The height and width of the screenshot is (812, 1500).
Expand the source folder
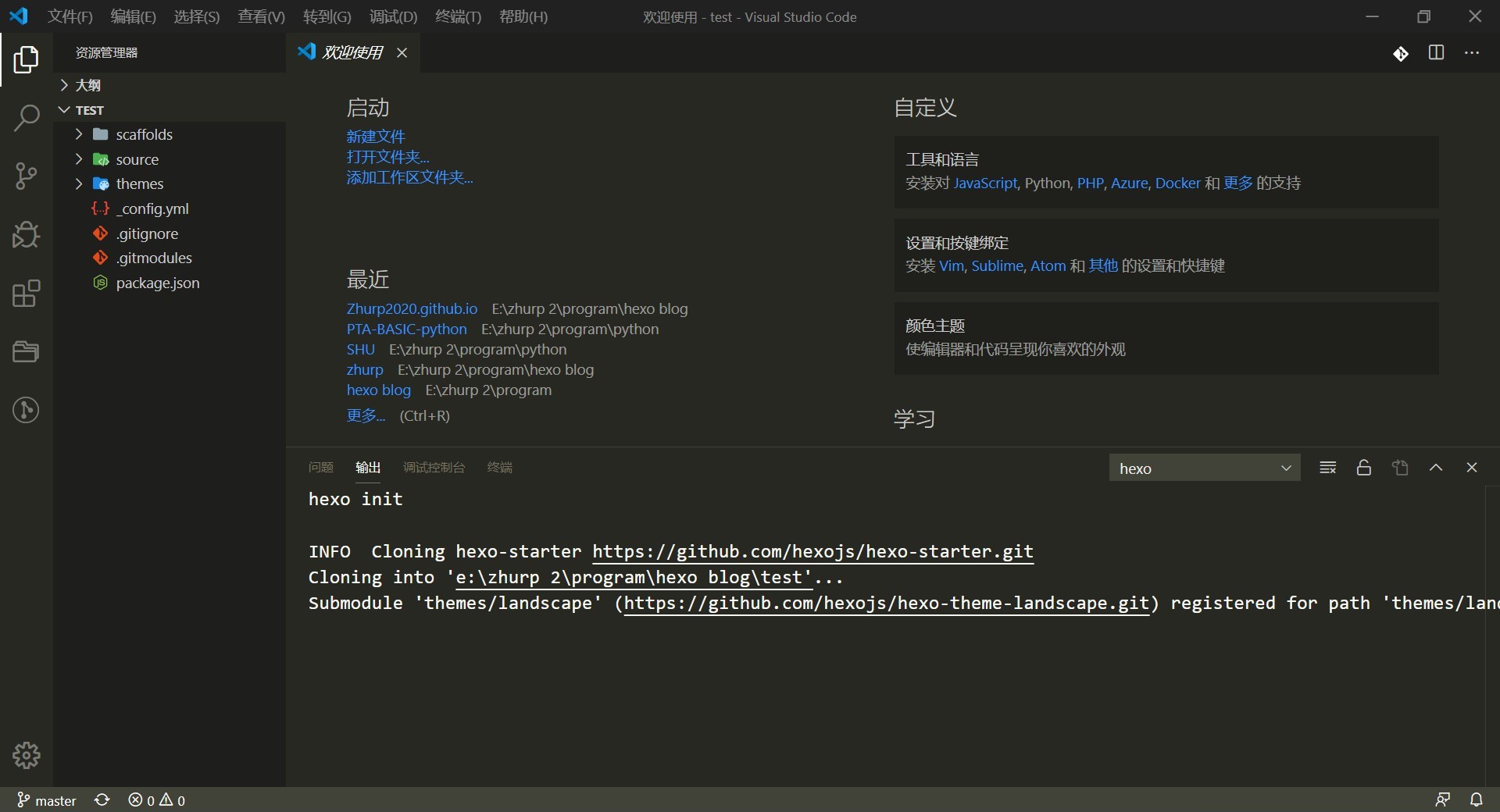point(169,159)
